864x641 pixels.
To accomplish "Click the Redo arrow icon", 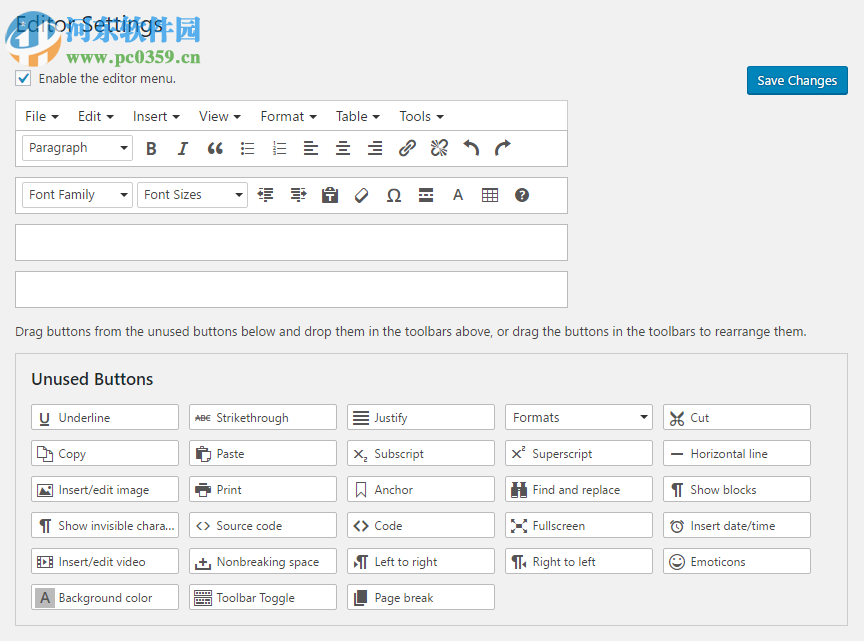I will [x=503, y=148].
